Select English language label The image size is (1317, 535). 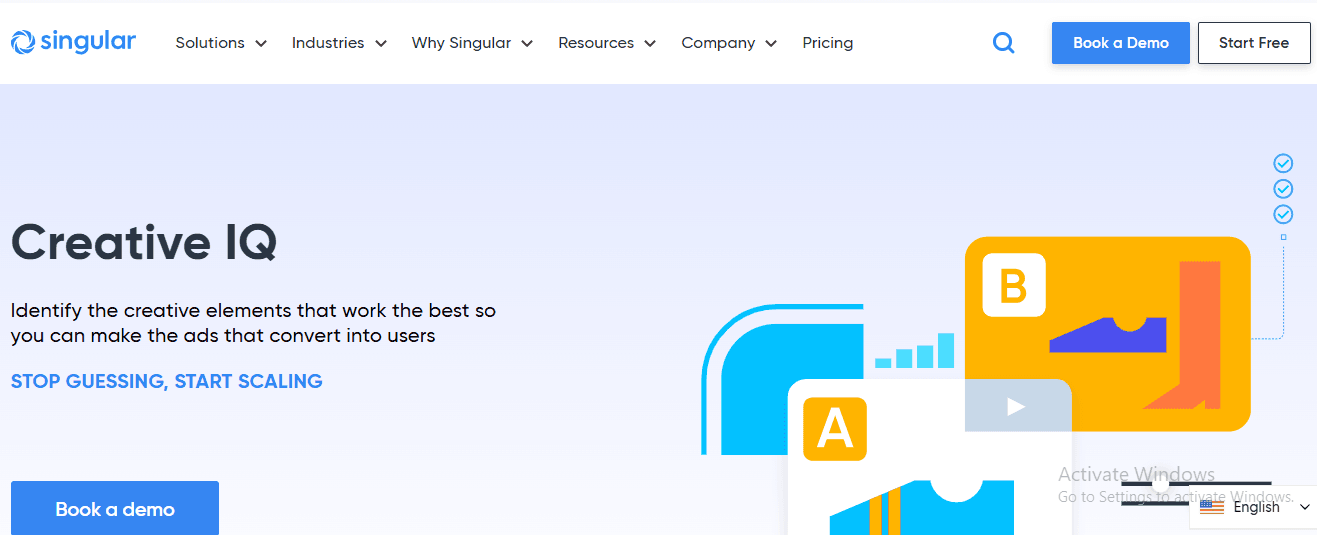[x=1257, y=507]
